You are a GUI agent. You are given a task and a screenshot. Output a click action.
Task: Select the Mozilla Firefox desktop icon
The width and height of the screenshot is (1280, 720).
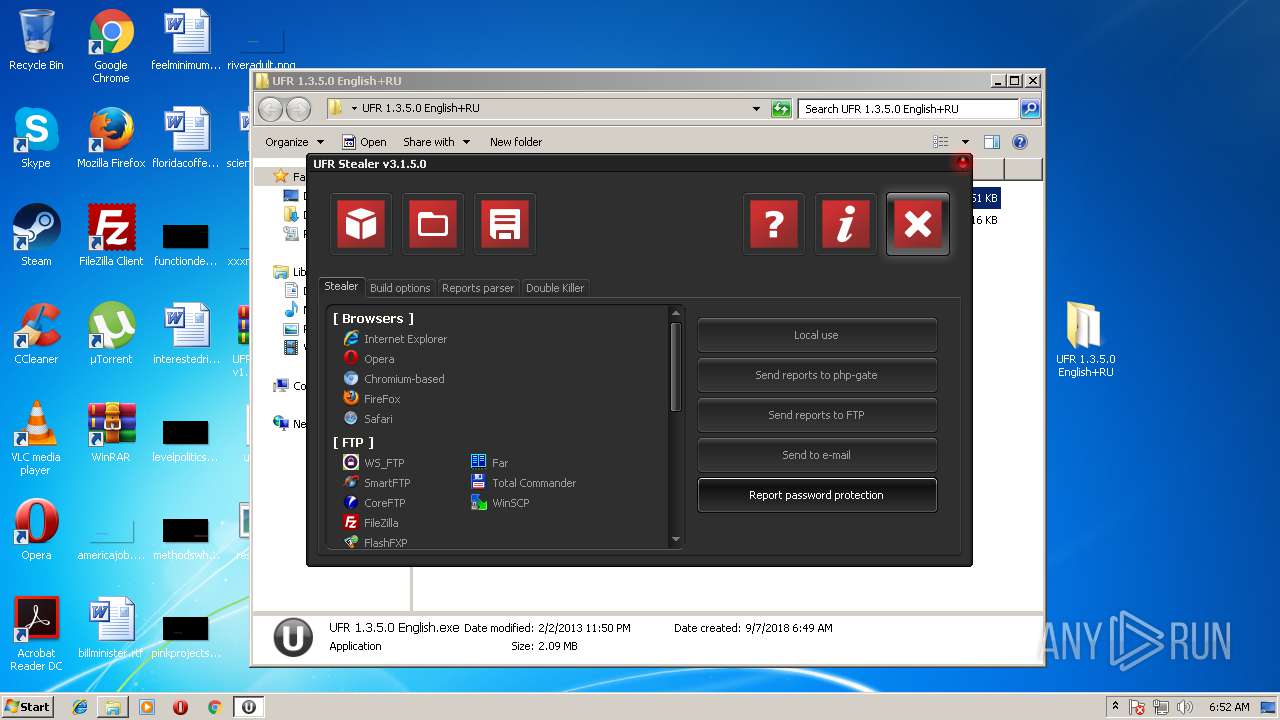[111, 139]
